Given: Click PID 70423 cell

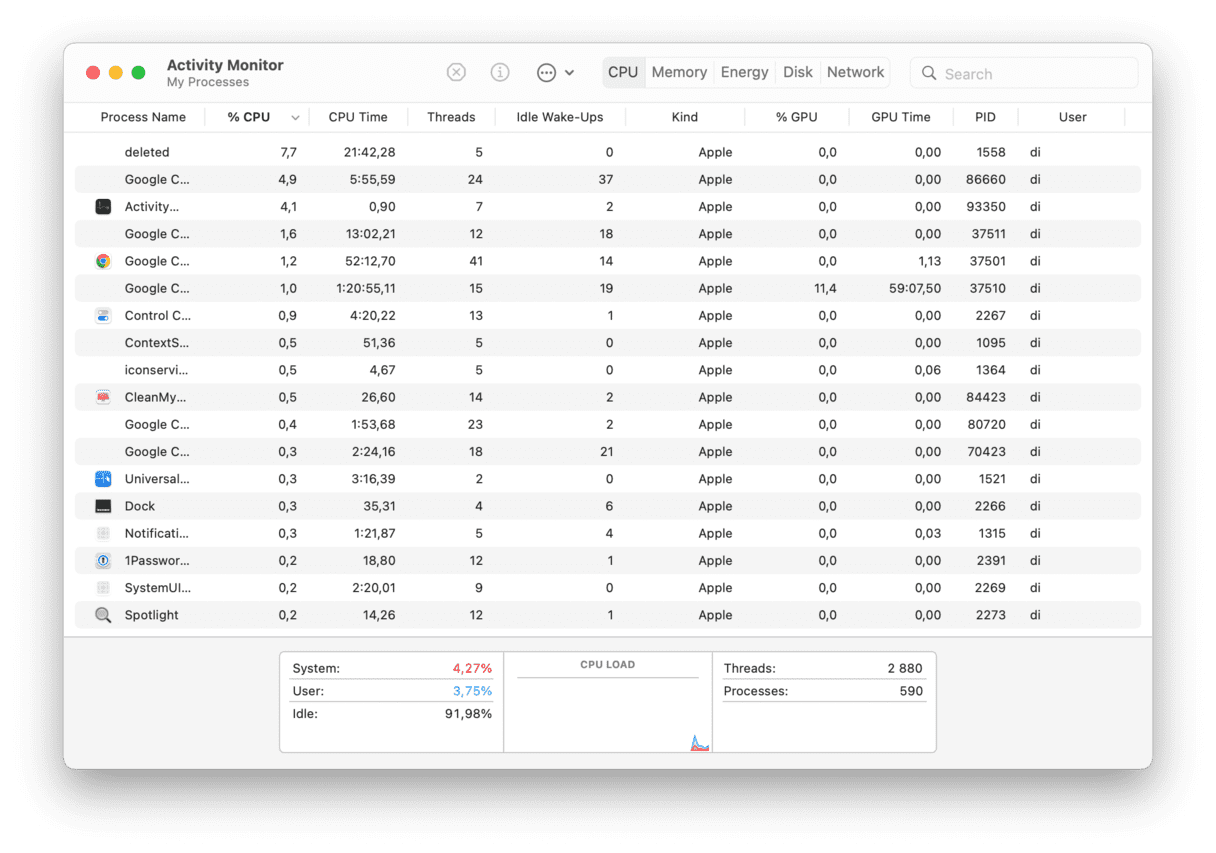Looking at the screenshot, I should [986, 452].
